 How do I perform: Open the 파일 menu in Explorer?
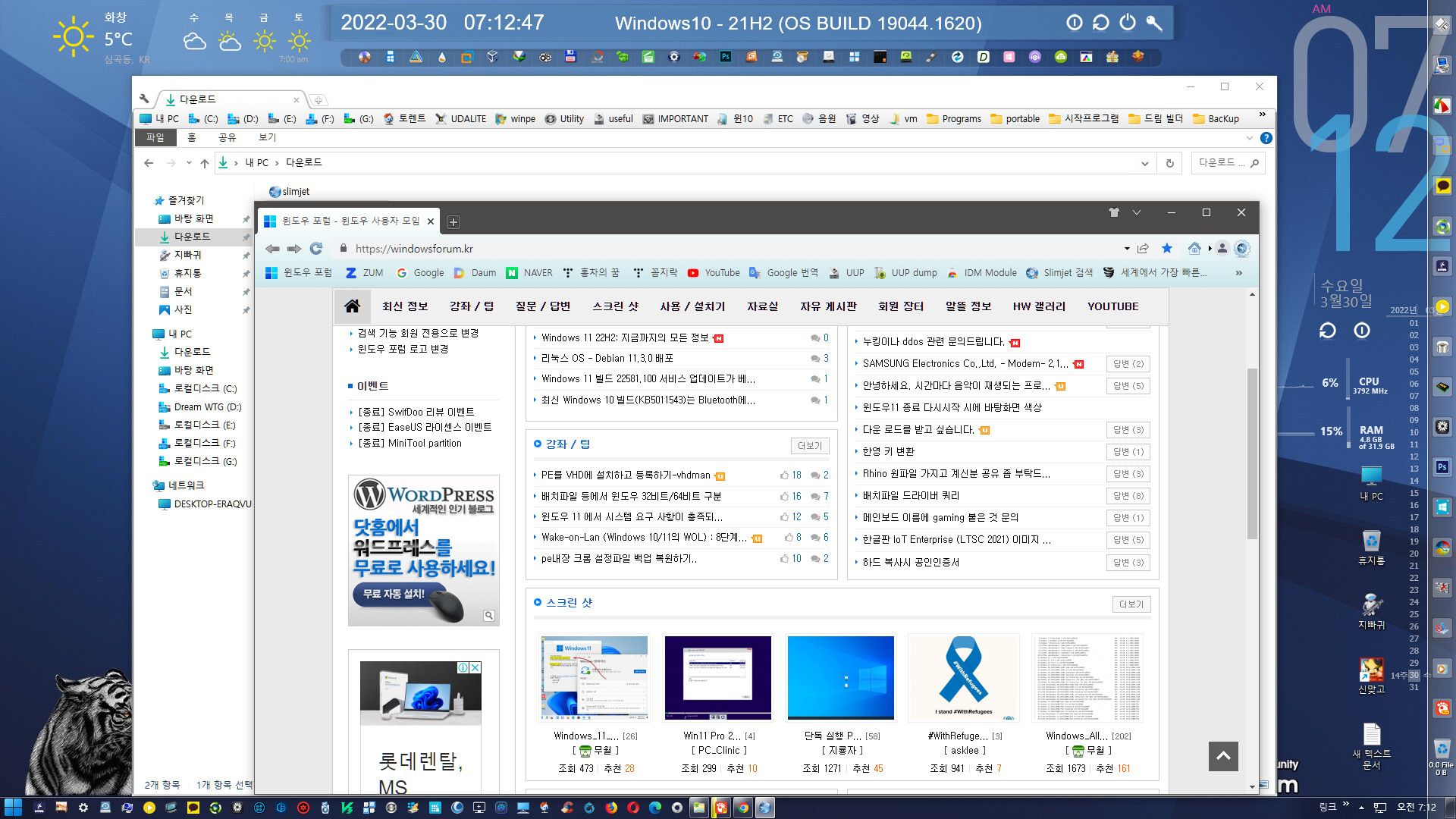pos(155,137)
